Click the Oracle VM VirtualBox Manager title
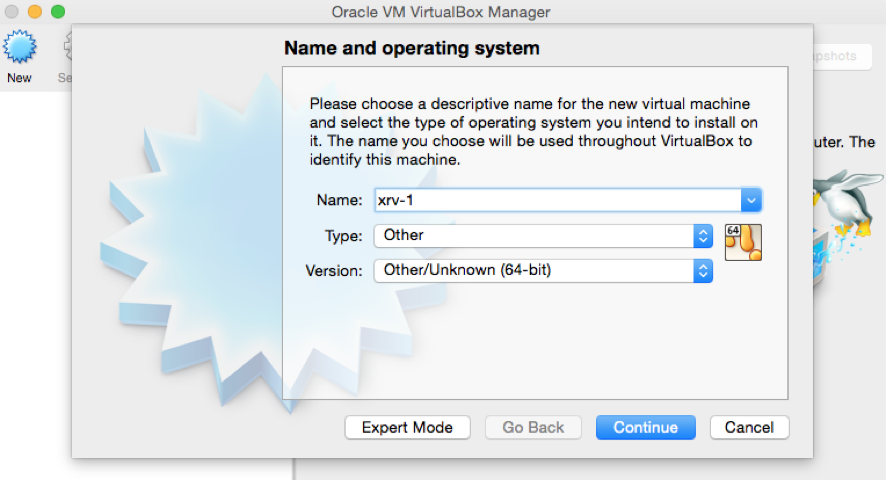886x480 pixels. click(441, 12)
